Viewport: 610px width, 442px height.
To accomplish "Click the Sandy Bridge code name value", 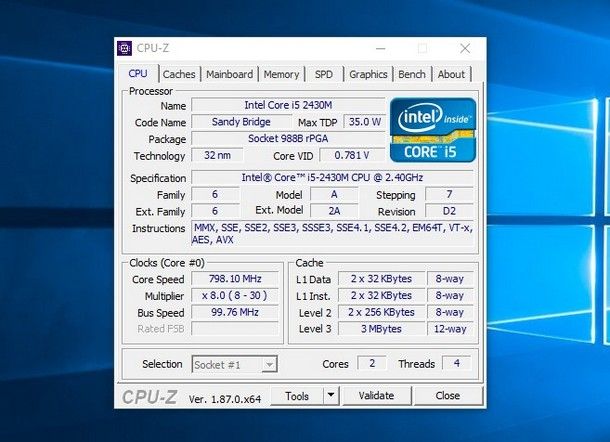I will [x=241, y=122].
